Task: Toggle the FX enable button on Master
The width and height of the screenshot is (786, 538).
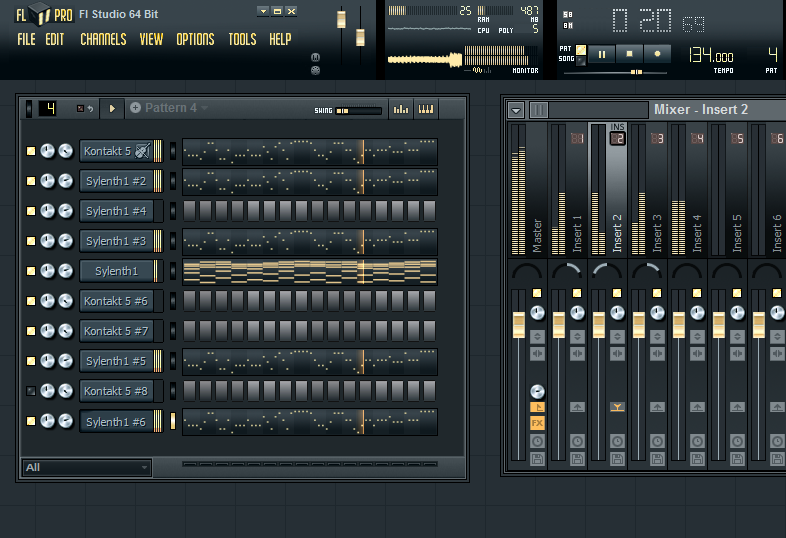Action: pos(537,423)
